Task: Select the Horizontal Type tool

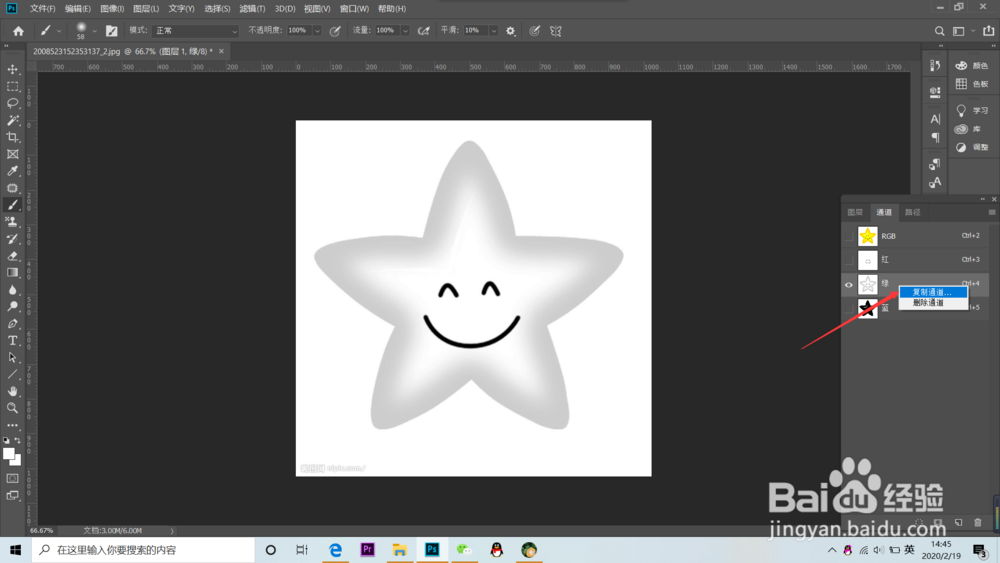Action: [12, 340]
